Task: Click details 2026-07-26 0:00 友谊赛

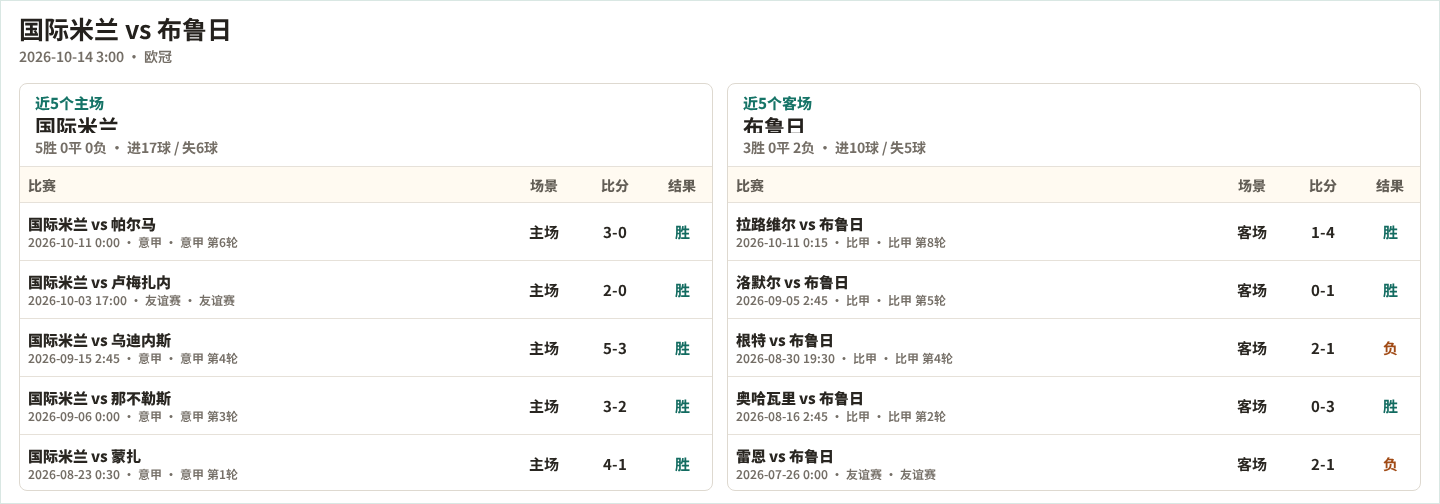Action: coord(836,475)
